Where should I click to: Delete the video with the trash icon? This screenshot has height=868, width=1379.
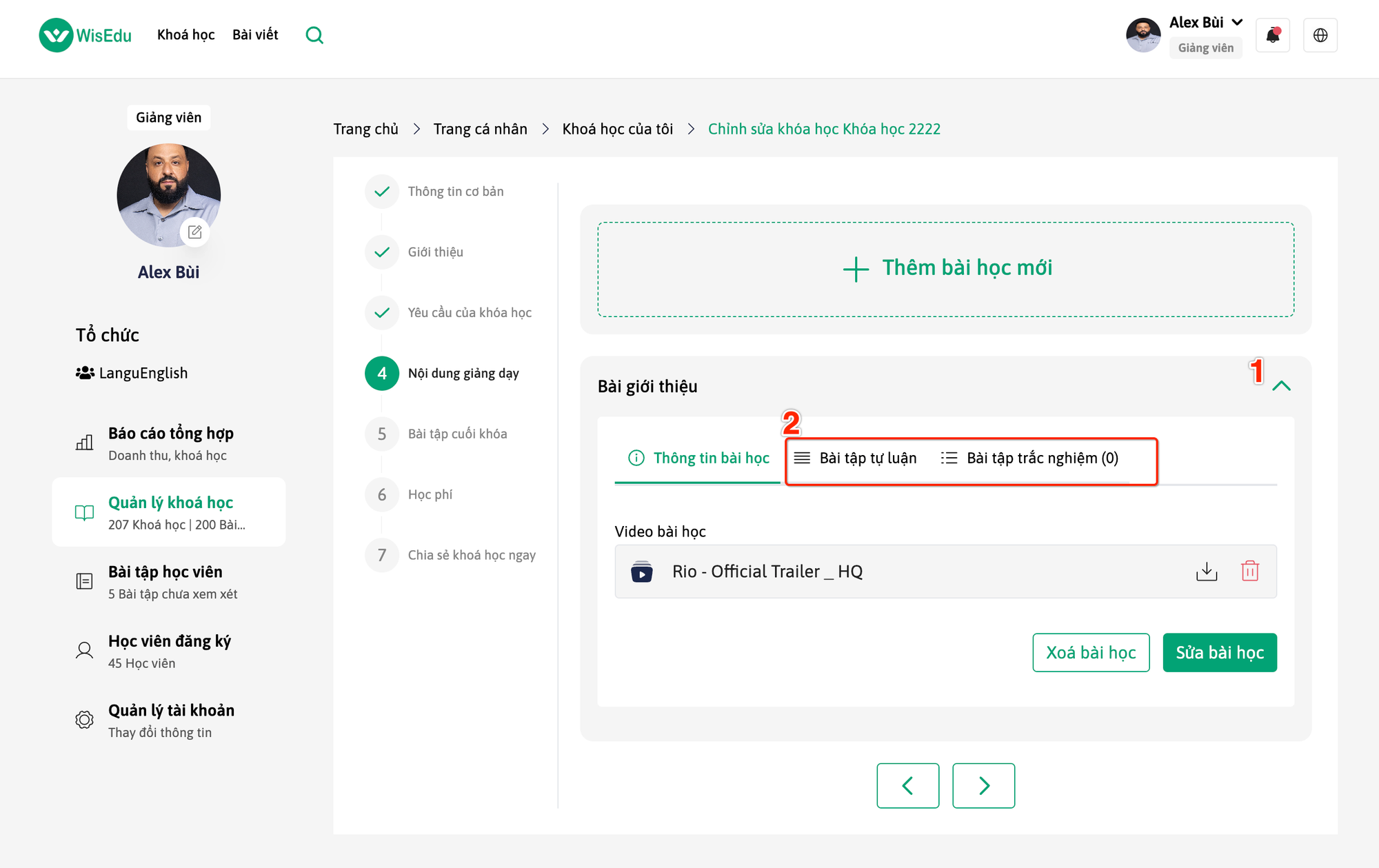[x=1250, y=572]
